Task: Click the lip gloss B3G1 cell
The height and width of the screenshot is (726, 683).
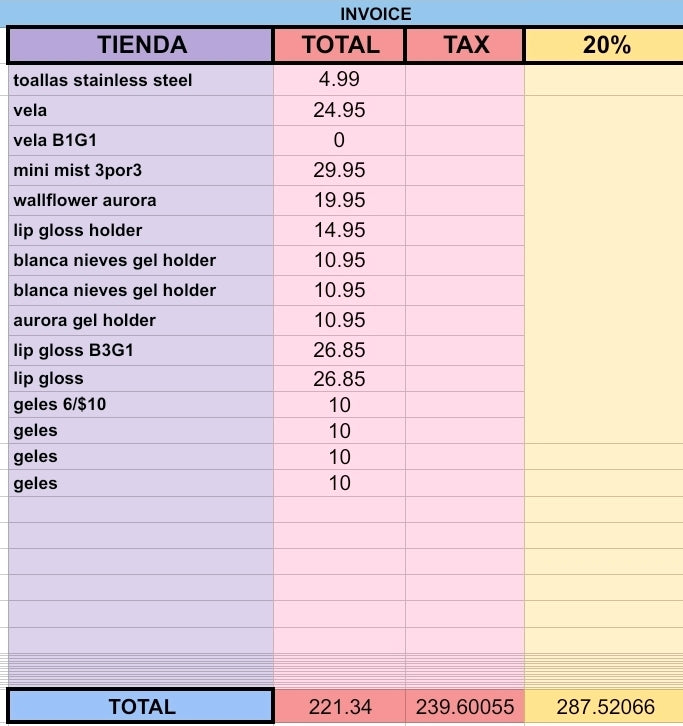Action: [x=141, y=350]
